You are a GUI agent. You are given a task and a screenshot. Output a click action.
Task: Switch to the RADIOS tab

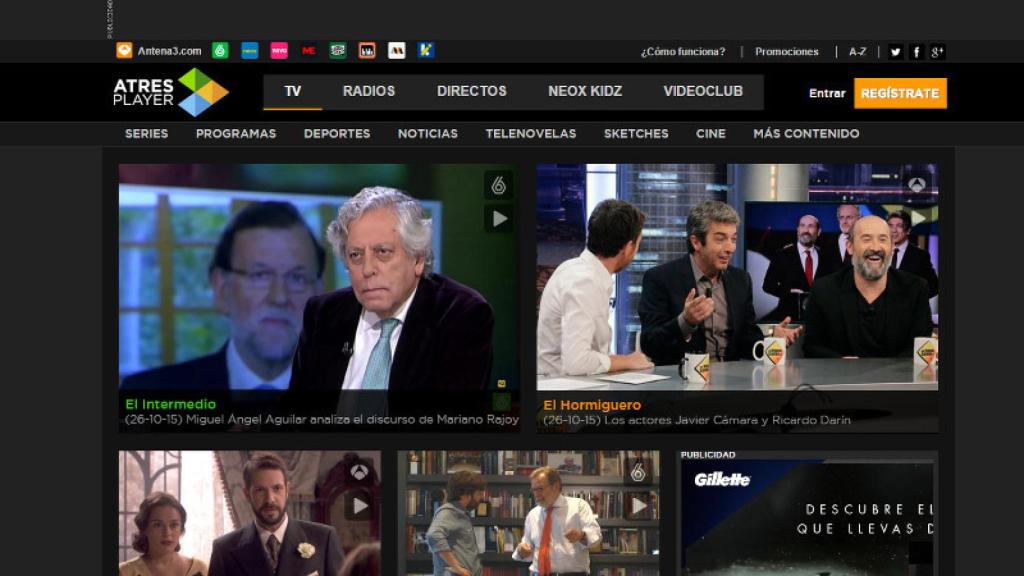[369, 91]
